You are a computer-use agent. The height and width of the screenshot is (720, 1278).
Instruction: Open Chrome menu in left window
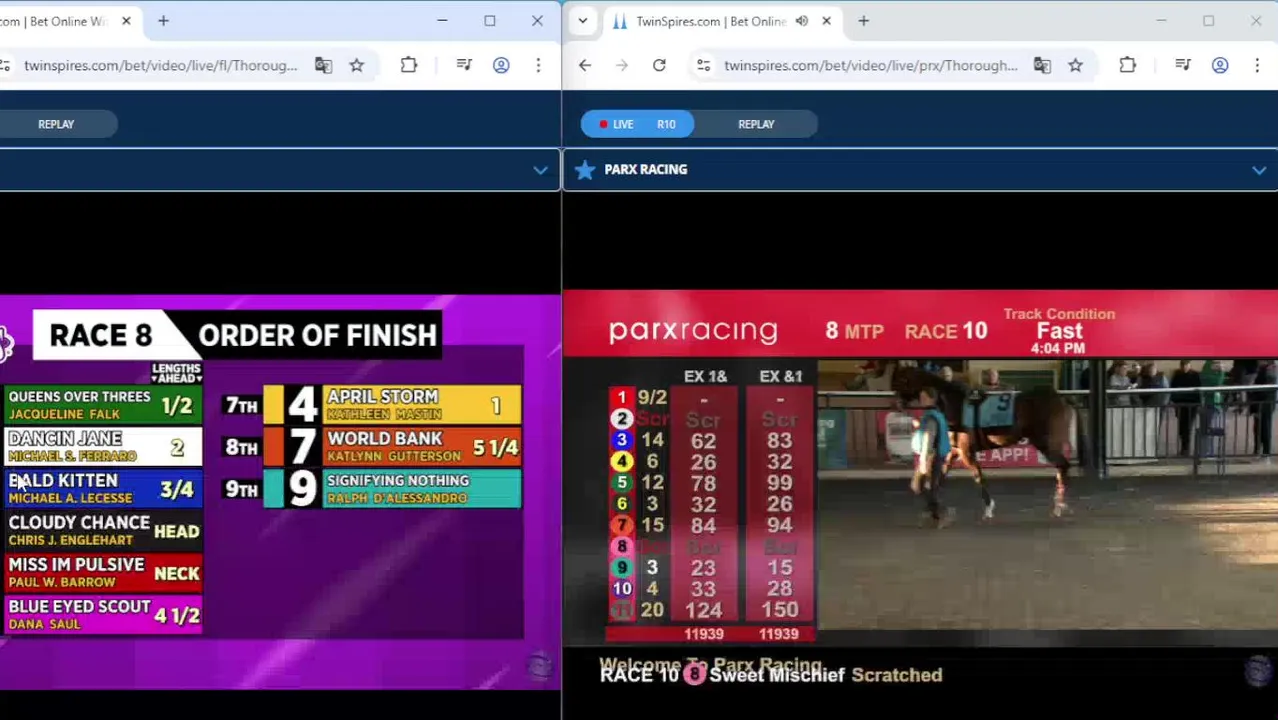538,65
